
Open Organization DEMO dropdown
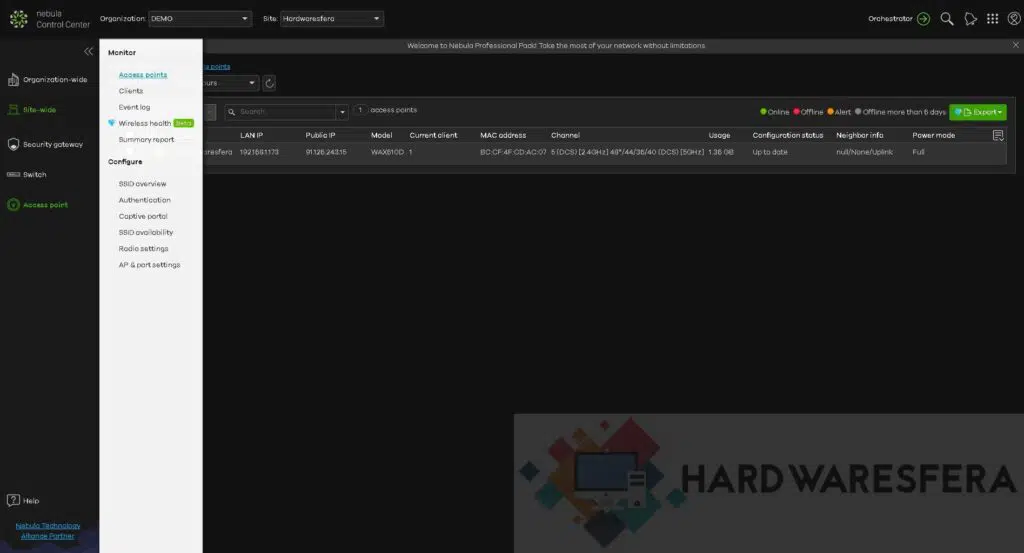pyautogui.click(x=200, y=18)
